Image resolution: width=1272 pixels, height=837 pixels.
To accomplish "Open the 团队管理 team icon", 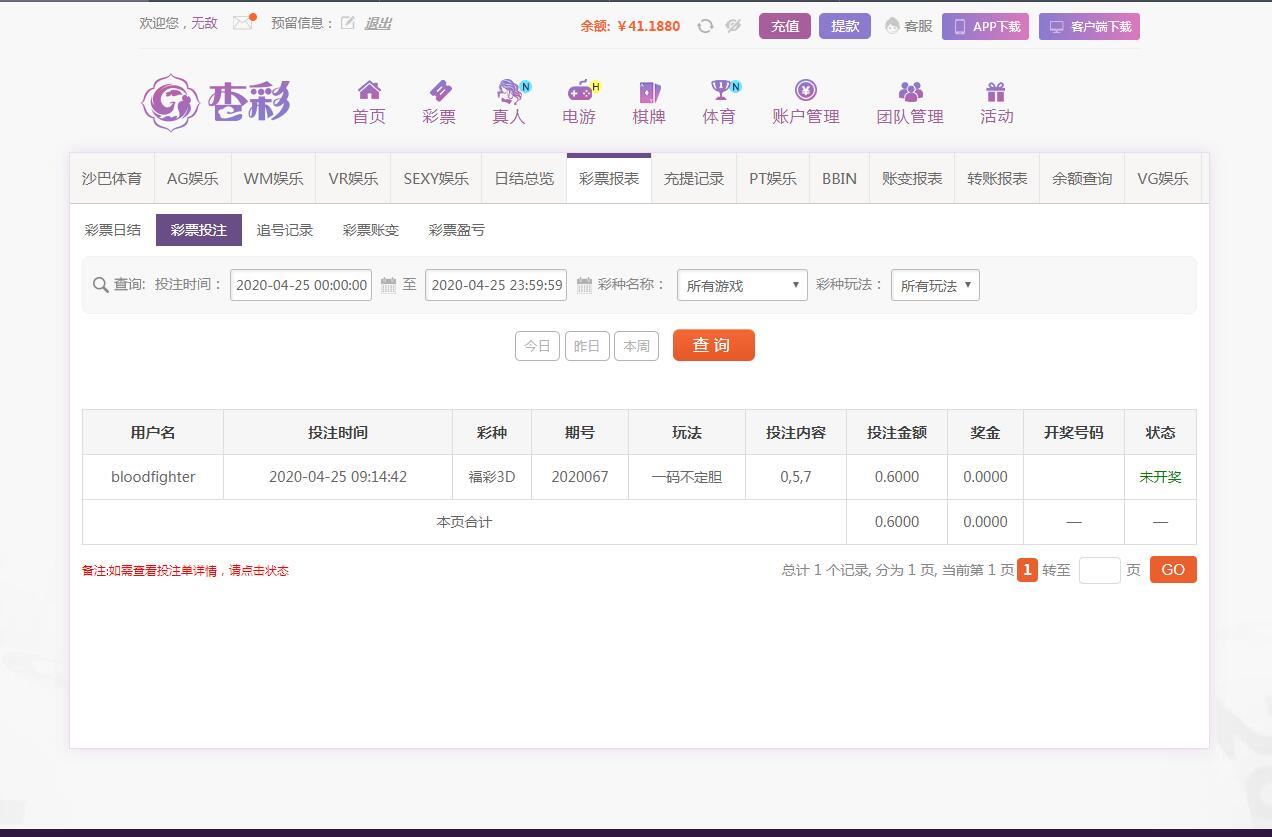I will (x=910, y=92).
